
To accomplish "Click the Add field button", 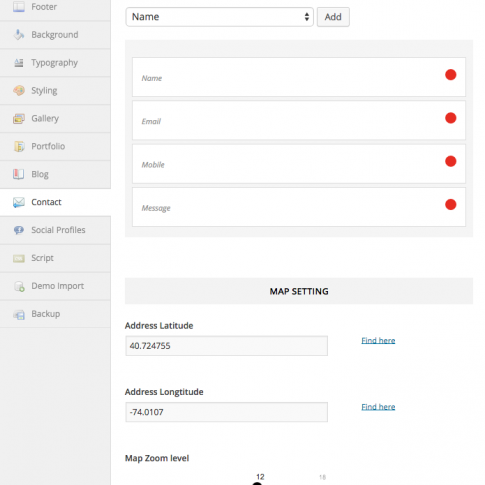I will (333, 17).
